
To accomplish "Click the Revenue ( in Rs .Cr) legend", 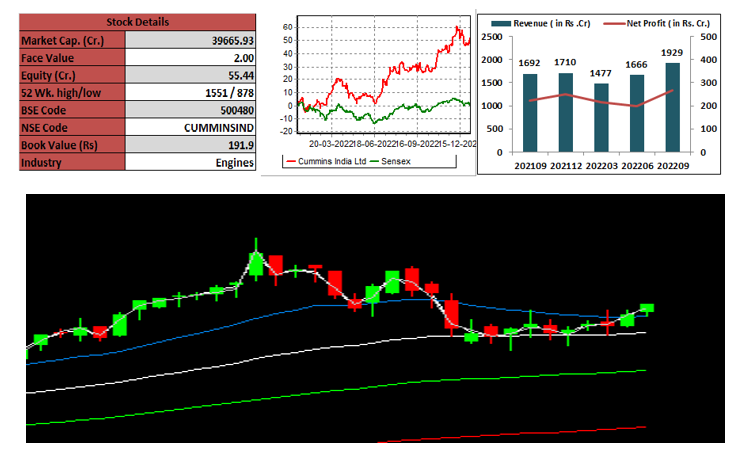I will point(540,24).
